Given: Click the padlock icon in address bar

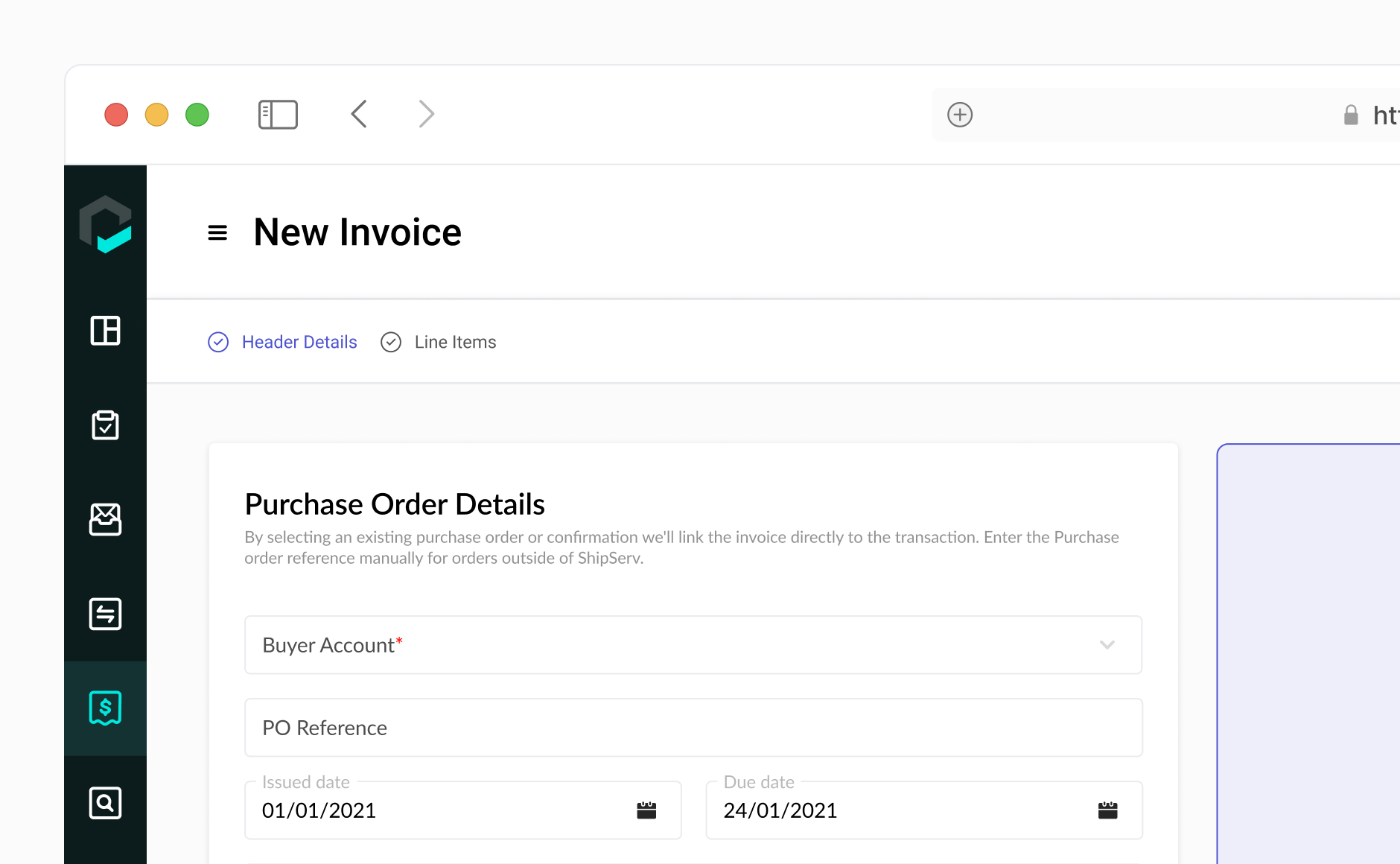Looking at the screenshot, I should [1351, 115].
